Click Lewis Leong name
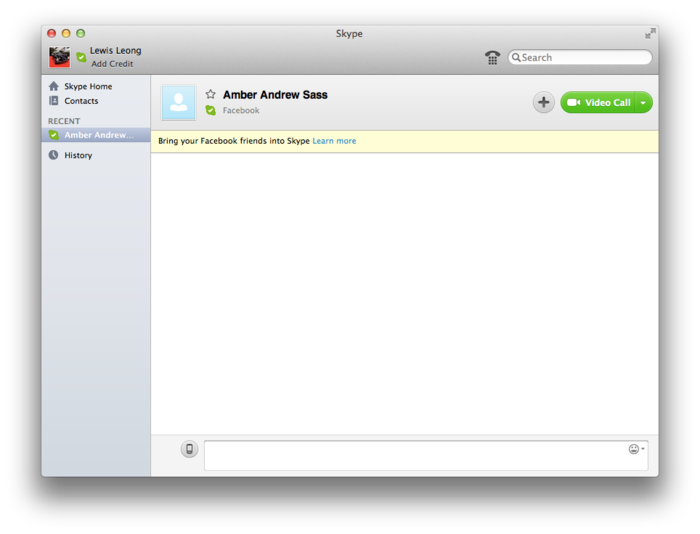Viewport: 700px width, 534px height. (x=116, y=50)
